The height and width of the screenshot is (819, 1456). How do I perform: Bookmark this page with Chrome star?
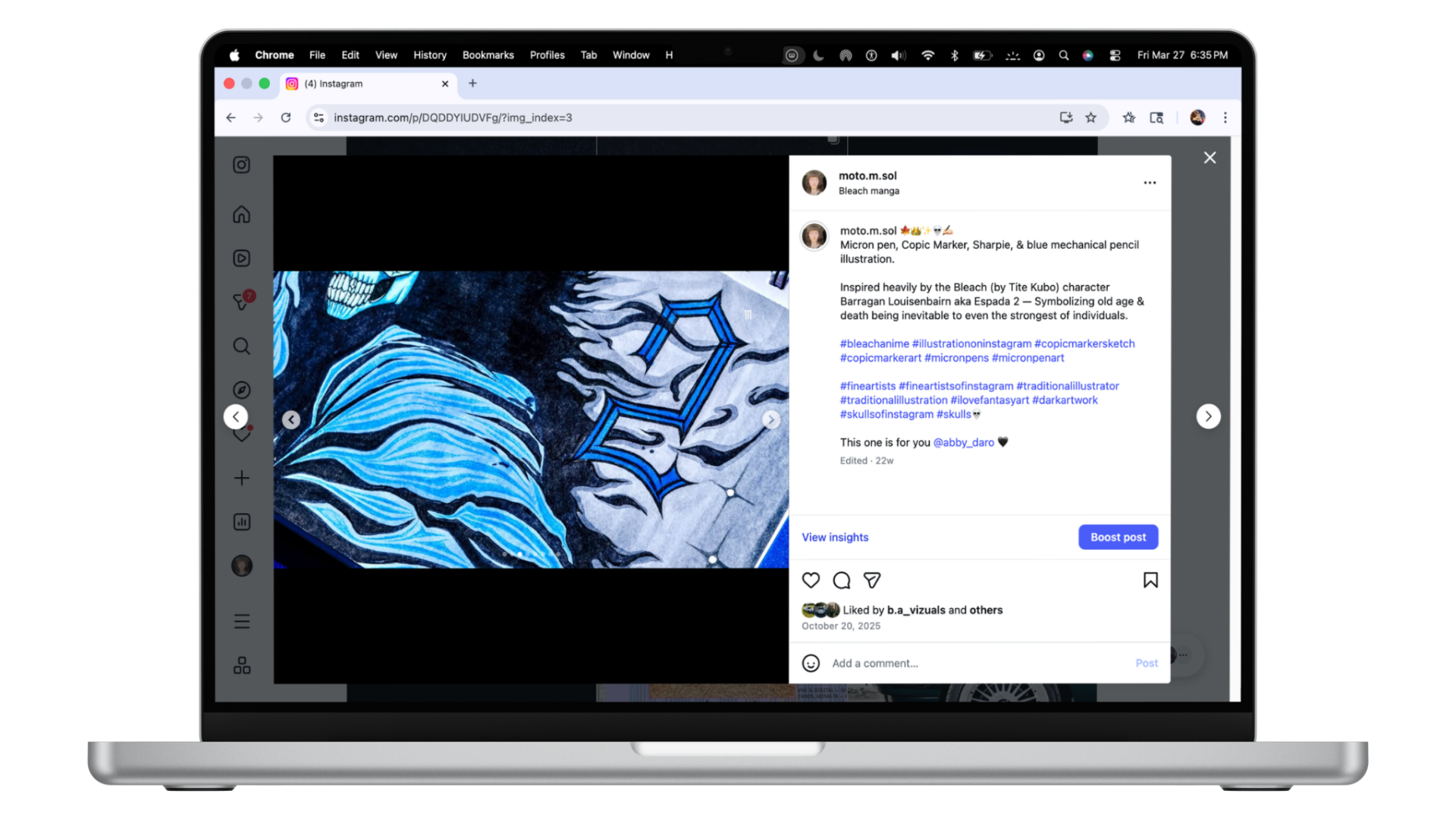point(1090,118)
